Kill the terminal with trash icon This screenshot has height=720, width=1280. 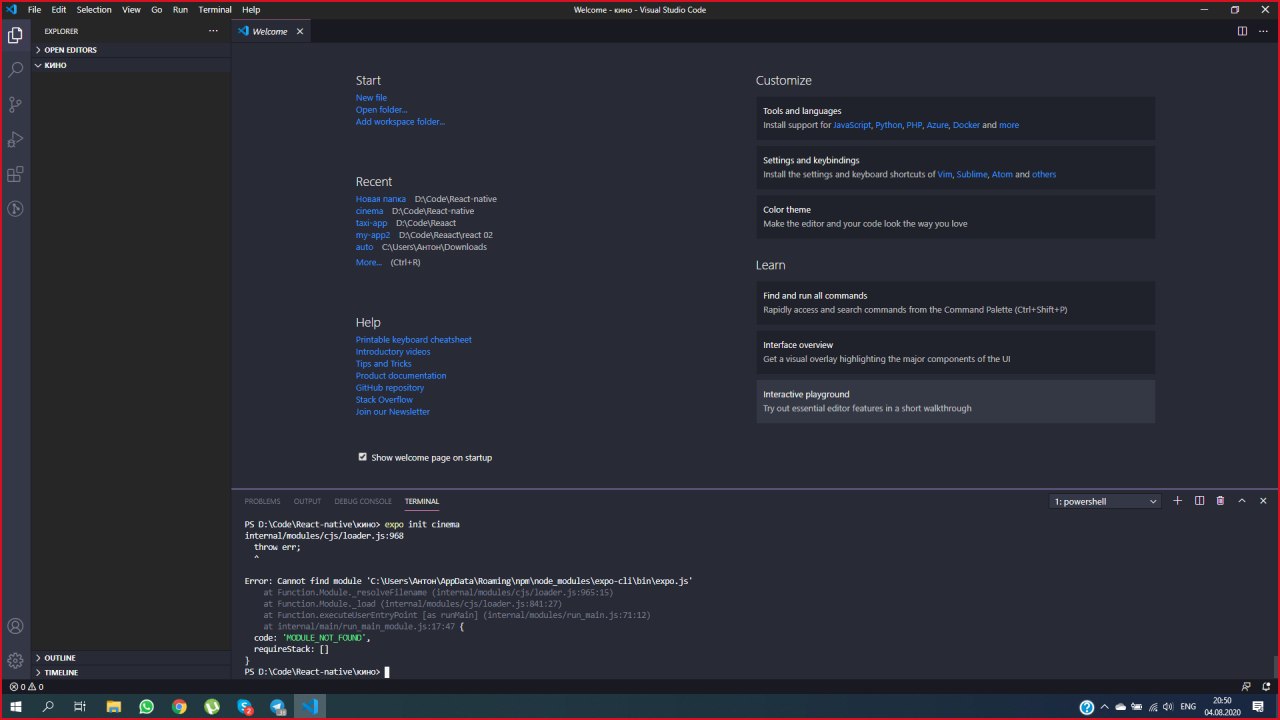1220,501
